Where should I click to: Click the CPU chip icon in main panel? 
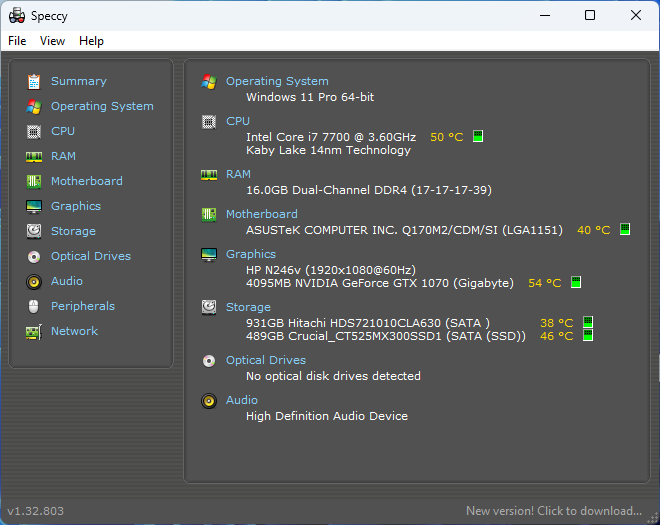click(209, 122)
